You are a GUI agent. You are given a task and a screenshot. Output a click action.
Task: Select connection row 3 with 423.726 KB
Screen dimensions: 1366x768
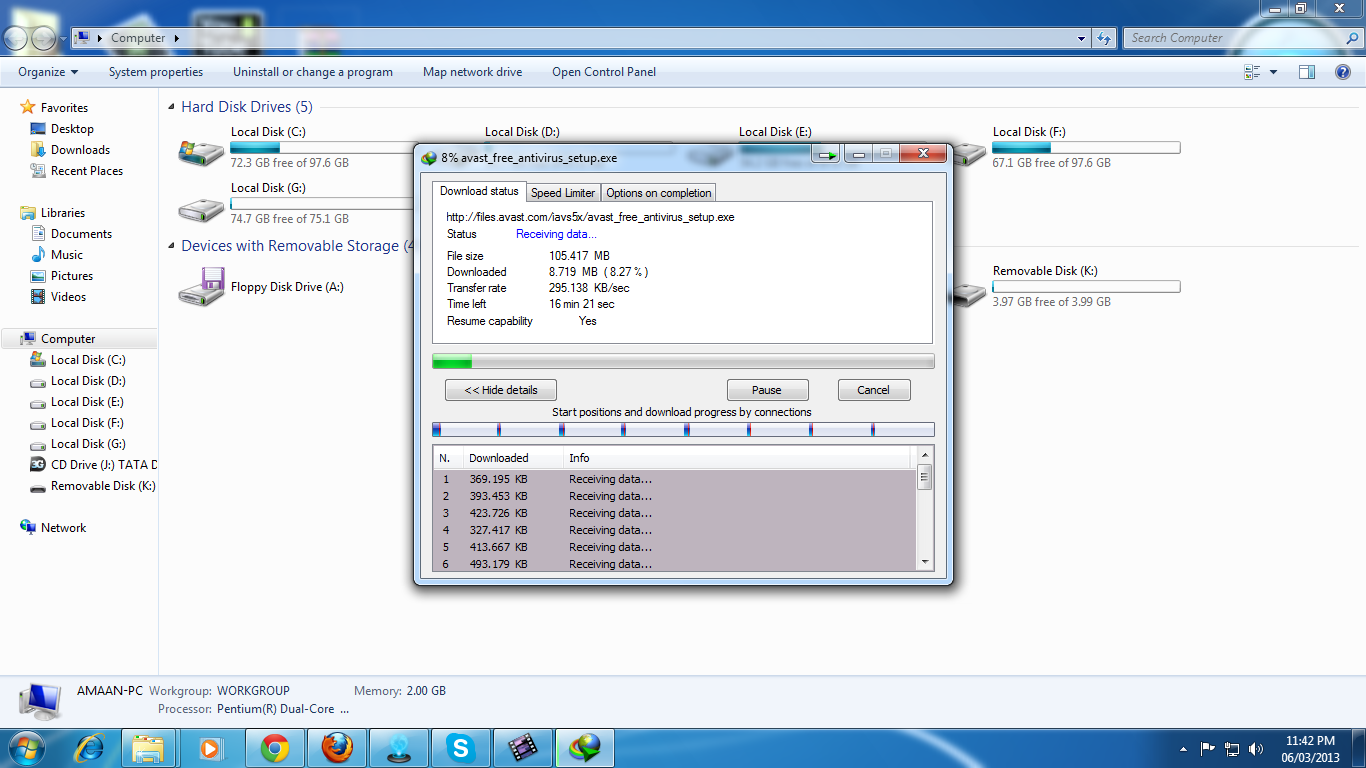click(x=675, y=513)
